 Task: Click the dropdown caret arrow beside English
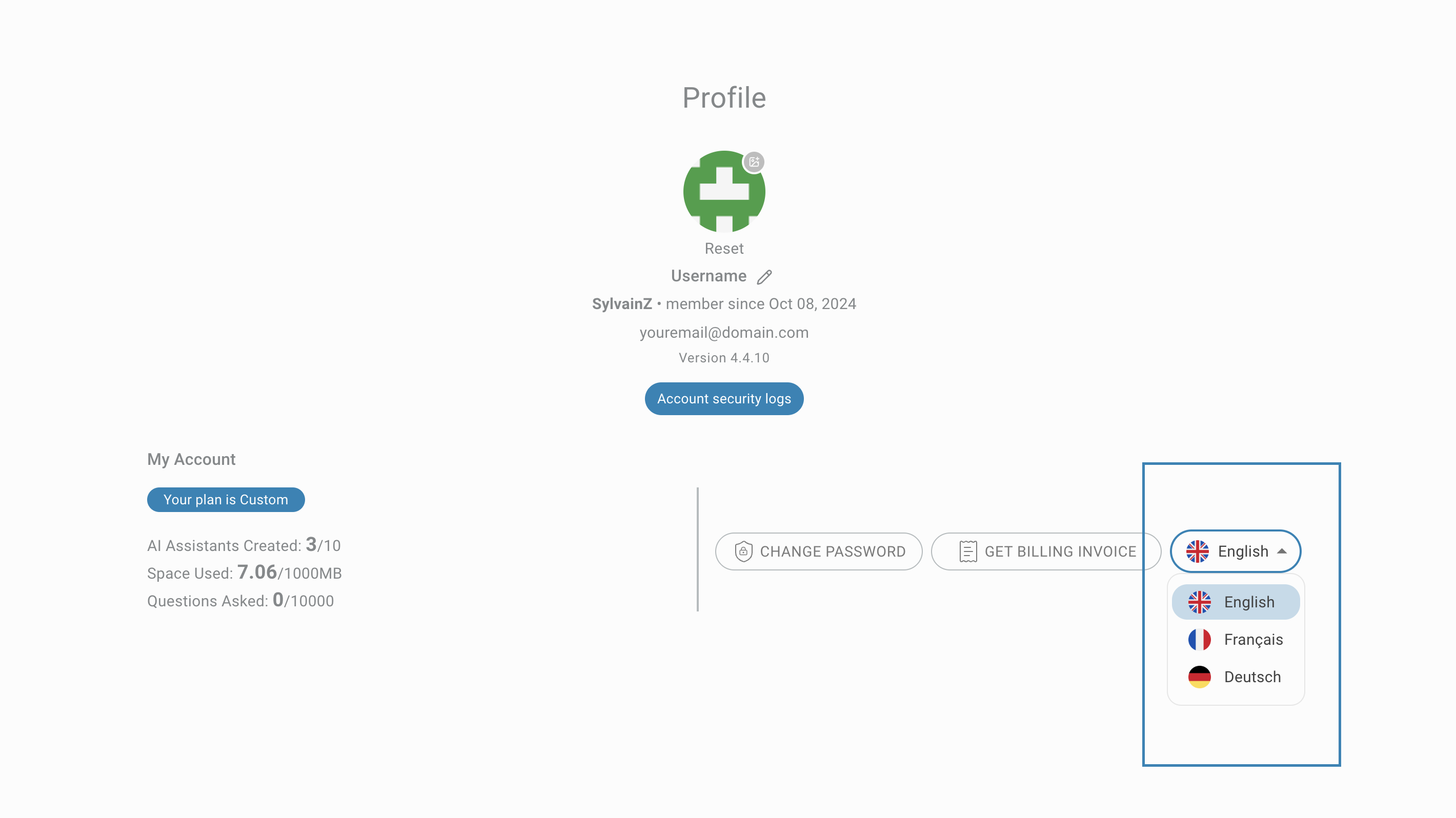(x=1282, y=551)
